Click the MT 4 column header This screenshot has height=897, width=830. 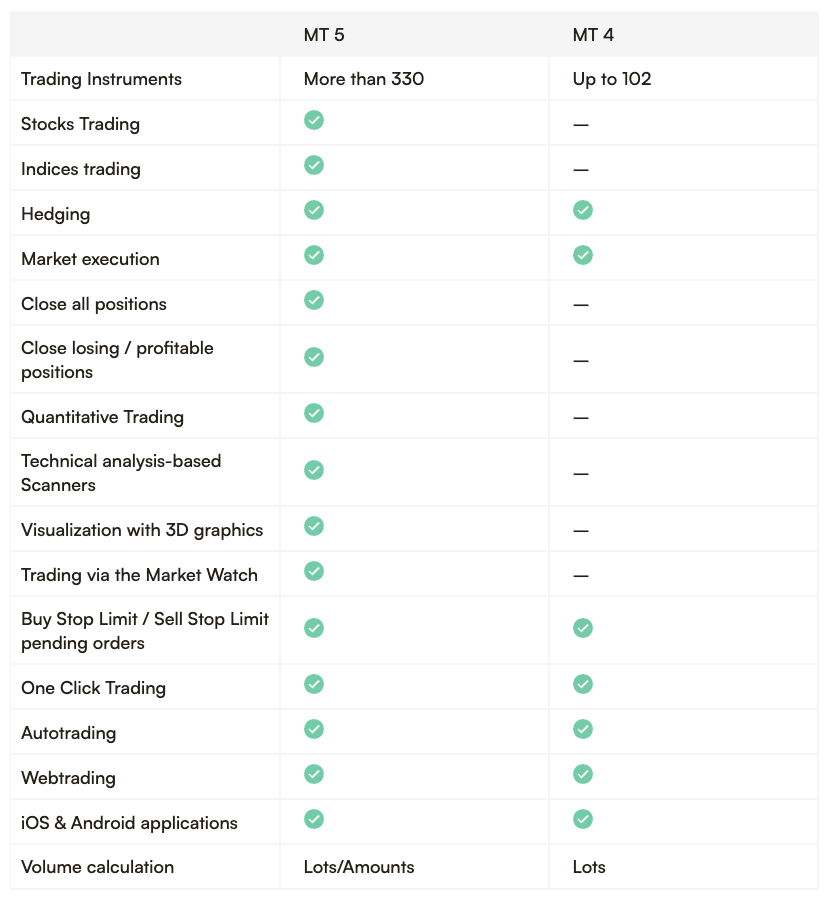click(593, 35)
